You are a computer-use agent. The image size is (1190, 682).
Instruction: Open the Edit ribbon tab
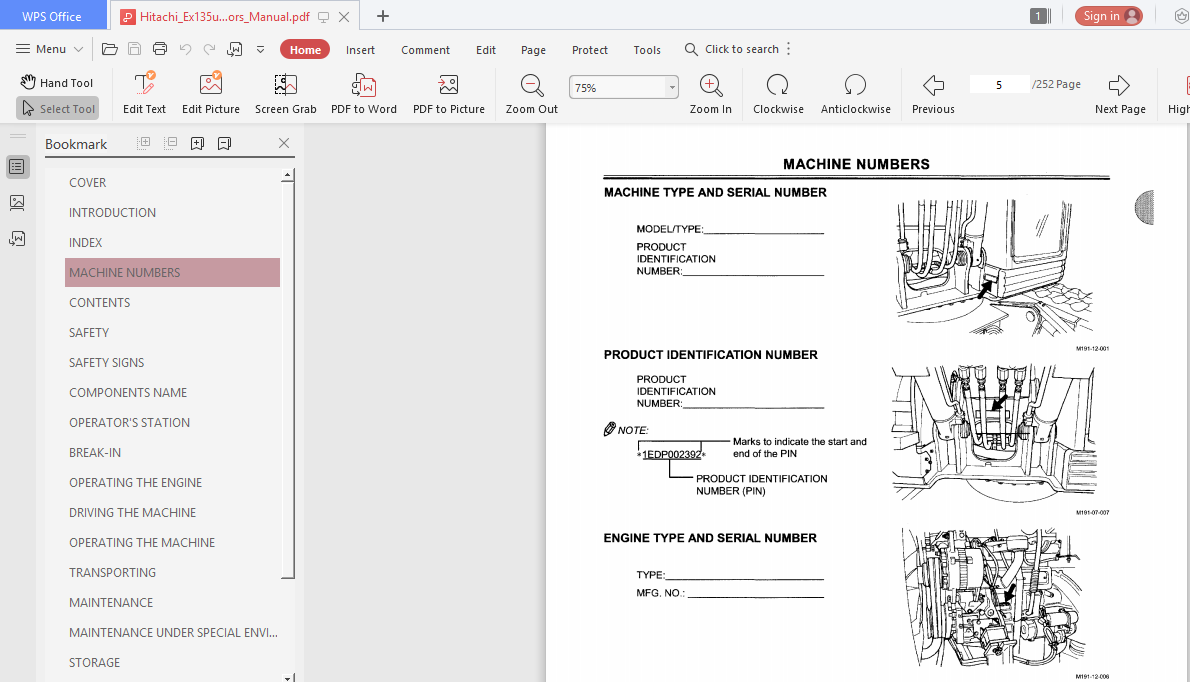pos(486,50)
